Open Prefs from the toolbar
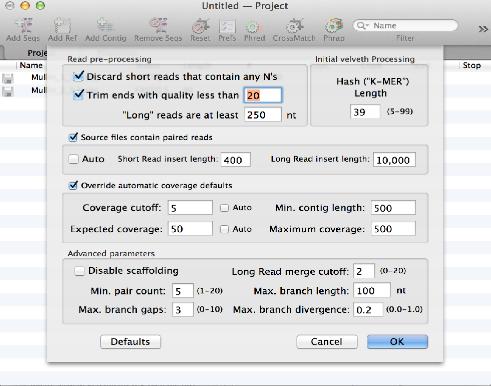The image size is (491, 386). pyautogui.click(x=227, y=30)
